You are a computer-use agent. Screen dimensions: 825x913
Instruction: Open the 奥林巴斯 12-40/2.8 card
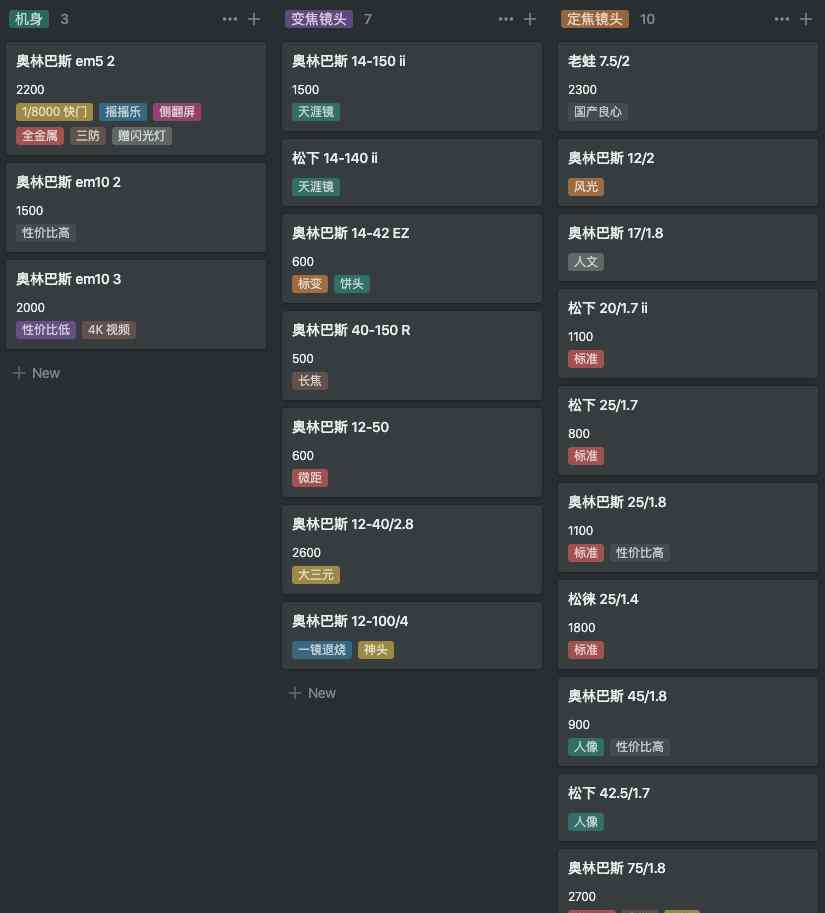click(x=412, y=550)
